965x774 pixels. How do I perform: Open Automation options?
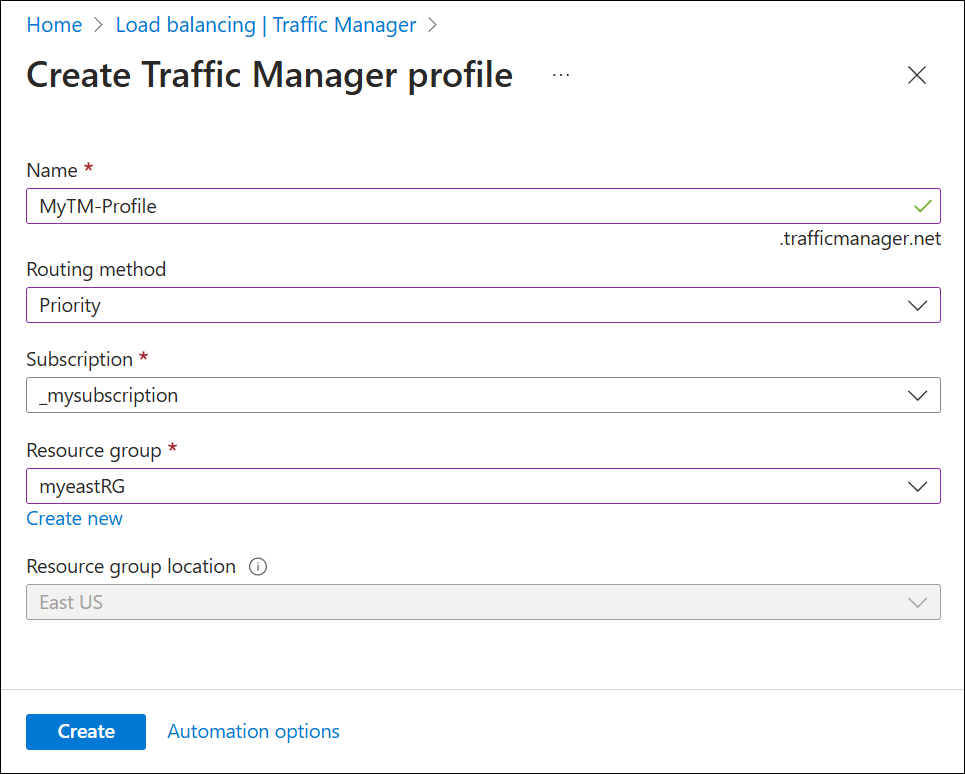pos(253,731)
